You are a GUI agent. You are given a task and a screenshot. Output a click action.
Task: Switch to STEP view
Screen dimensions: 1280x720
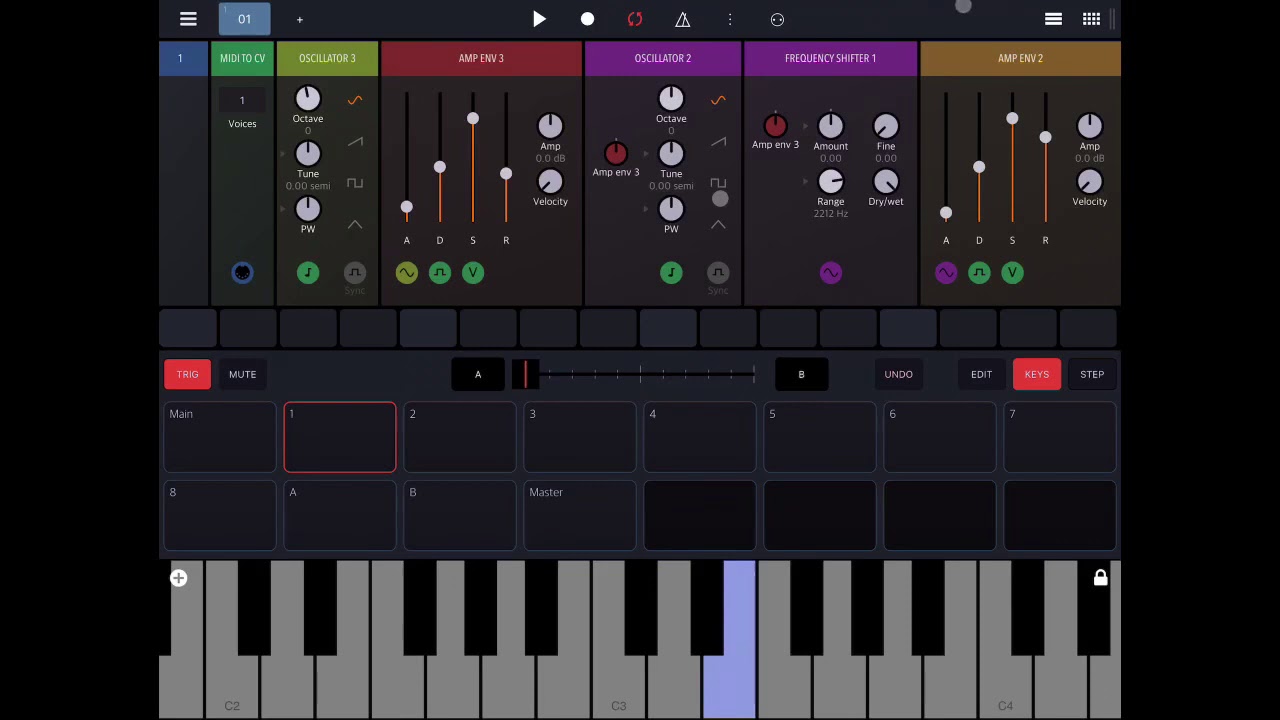click(1092, 374)
